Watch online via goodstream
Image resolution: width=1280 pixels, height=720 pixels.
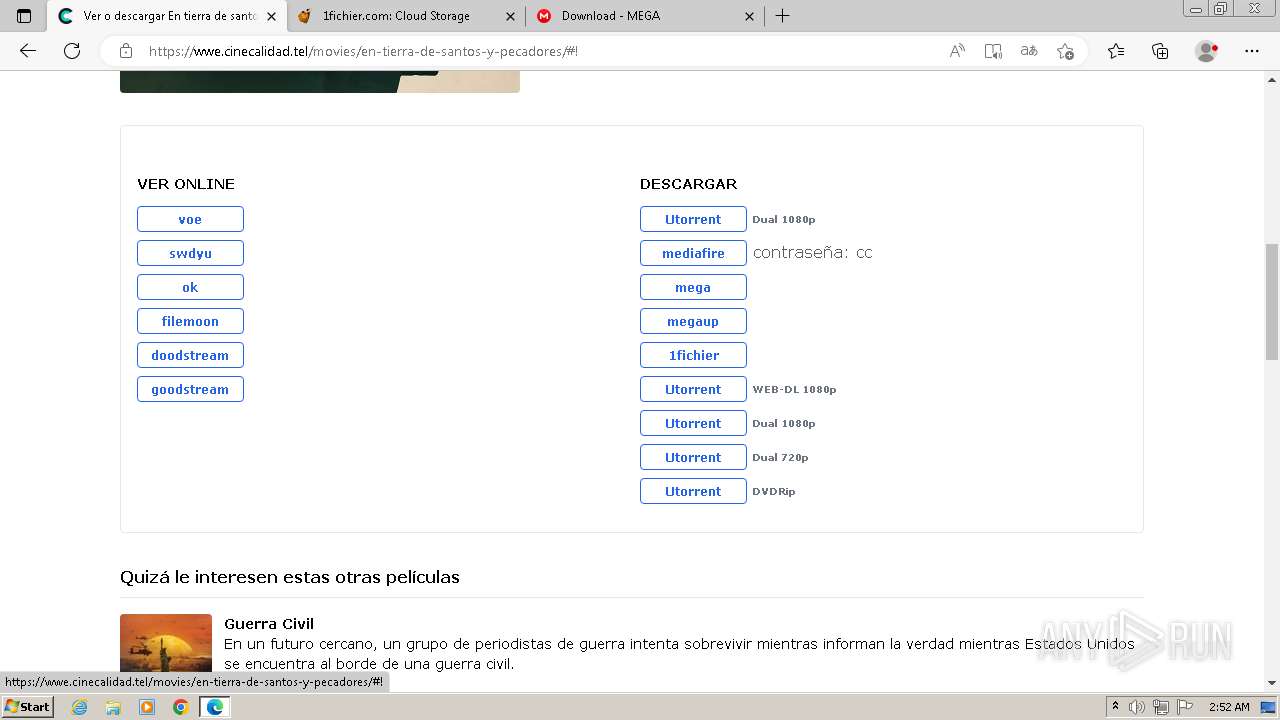point(190,389)
